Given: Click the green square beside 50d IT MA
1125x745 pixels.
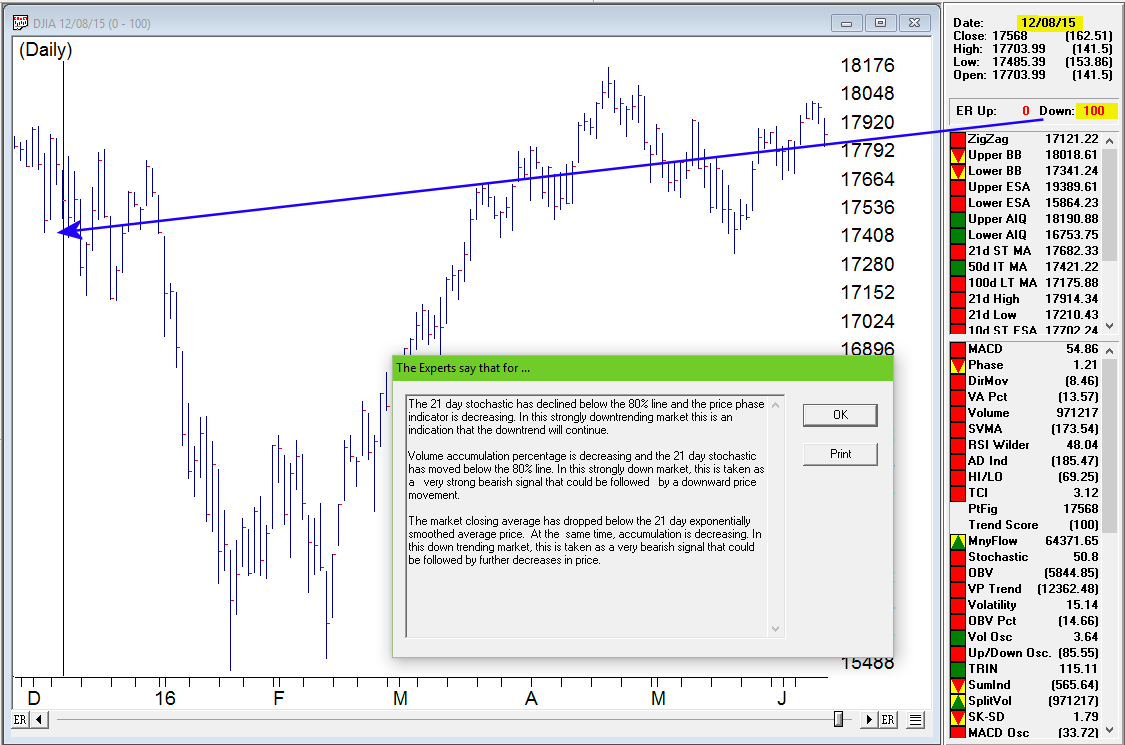Looking at the screenshot, I should point(957,267).
